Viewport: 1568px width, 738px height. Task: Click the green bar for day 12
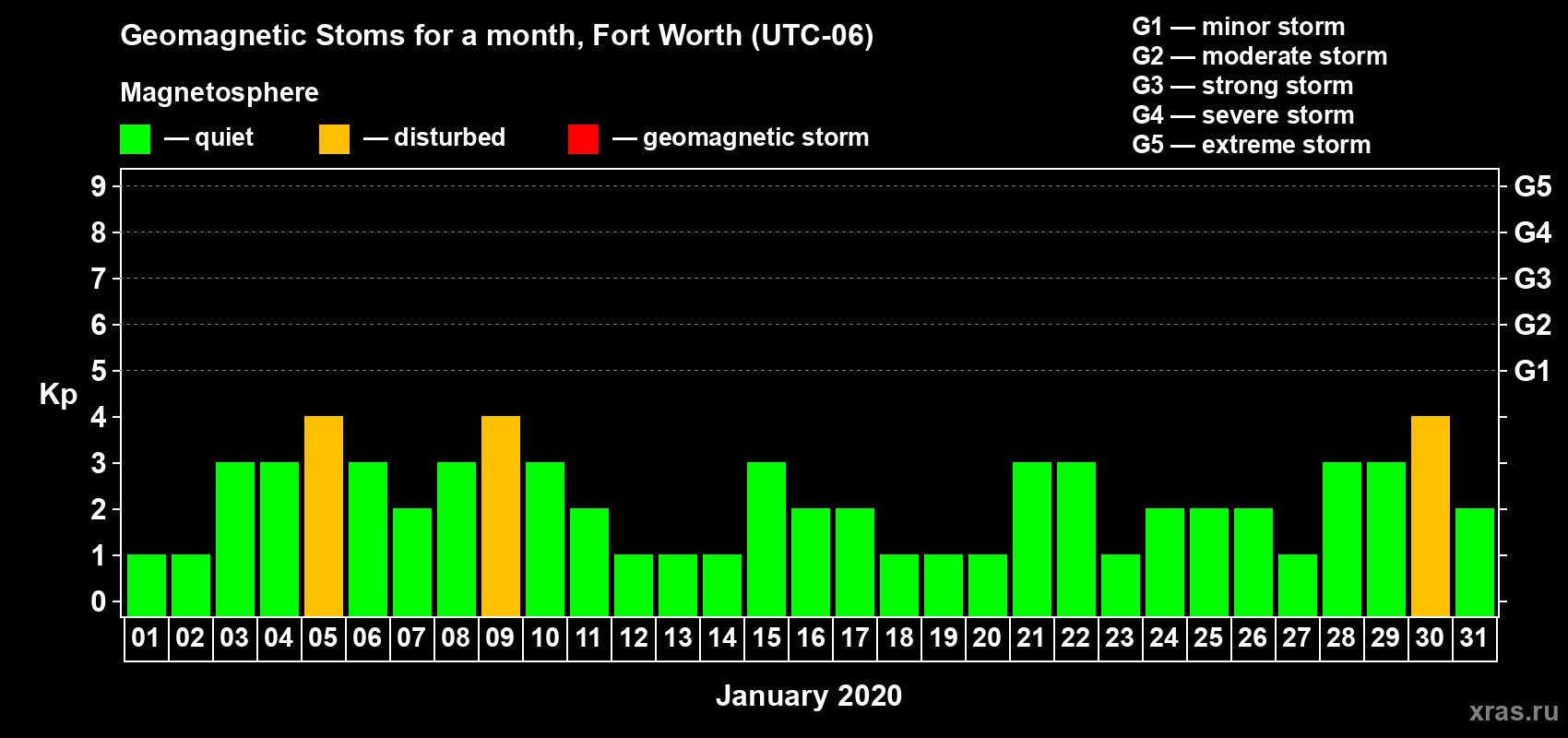634,586
